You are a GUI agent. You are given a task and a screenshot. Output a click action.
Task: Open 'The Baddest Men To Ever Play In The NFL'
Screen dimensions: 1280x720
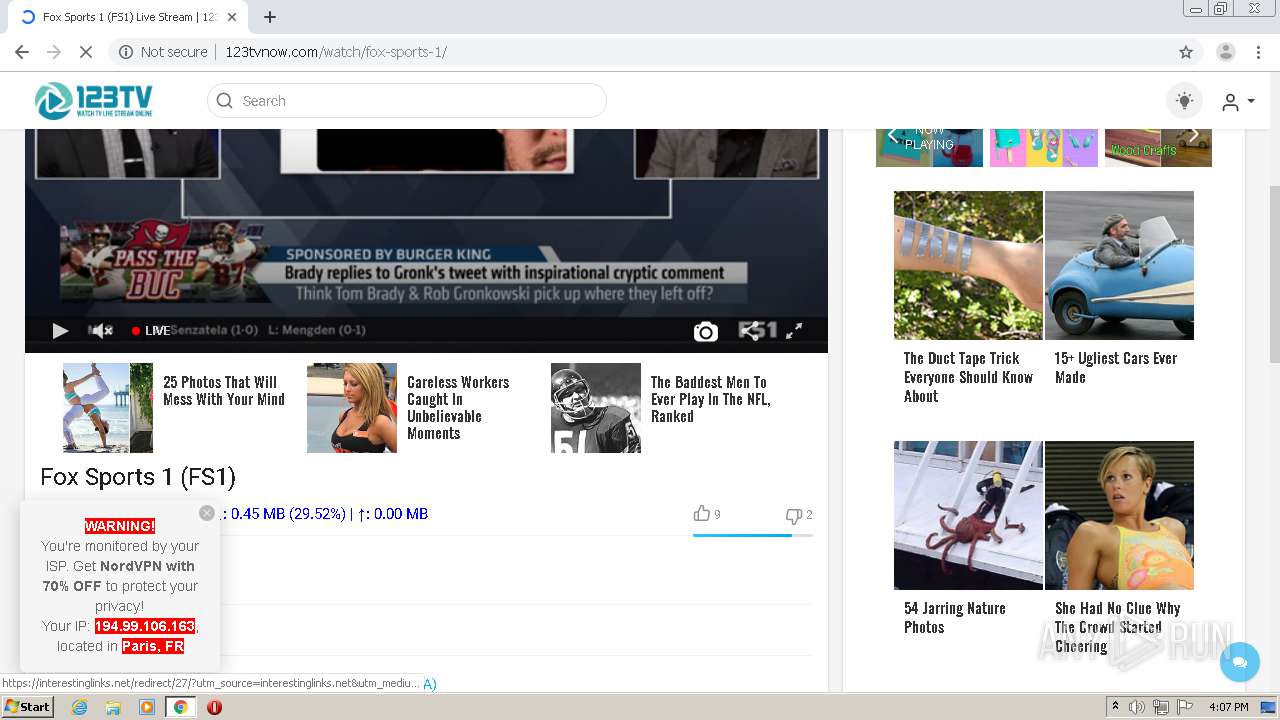pyautogui.click(x=710, y=399)
